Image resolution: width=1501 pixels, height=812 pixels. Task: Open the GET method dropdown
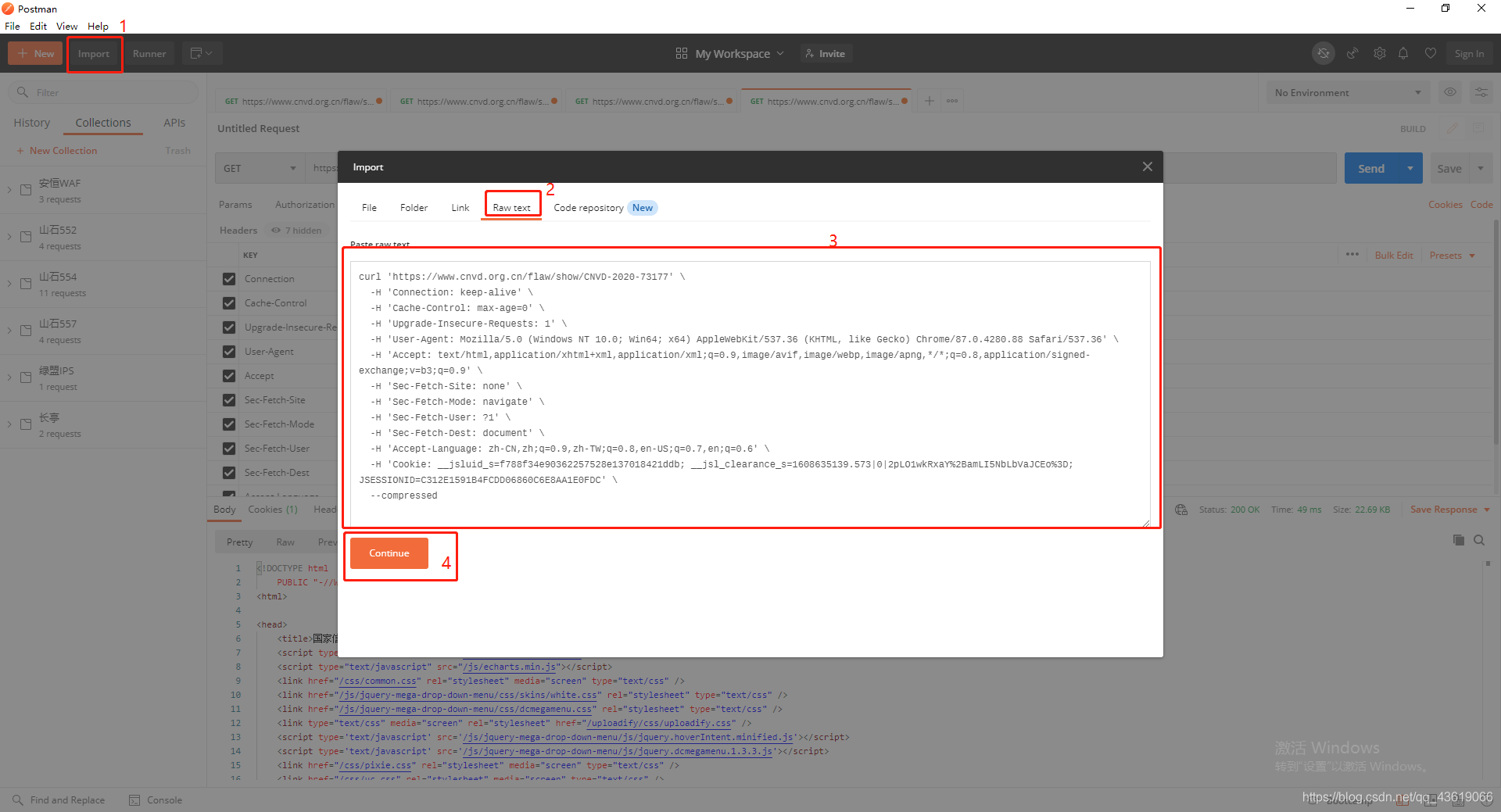260,168
